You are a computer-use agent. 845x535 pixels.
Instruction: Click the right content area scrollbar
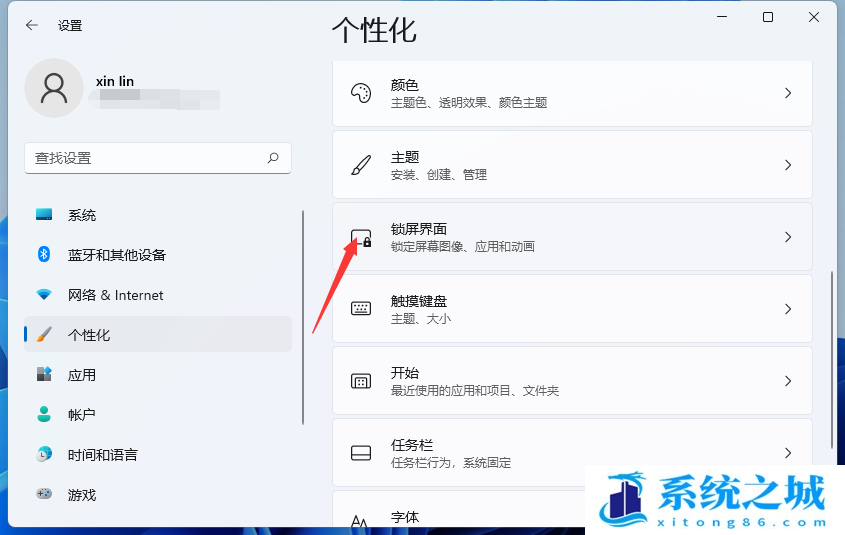point(831,360)
